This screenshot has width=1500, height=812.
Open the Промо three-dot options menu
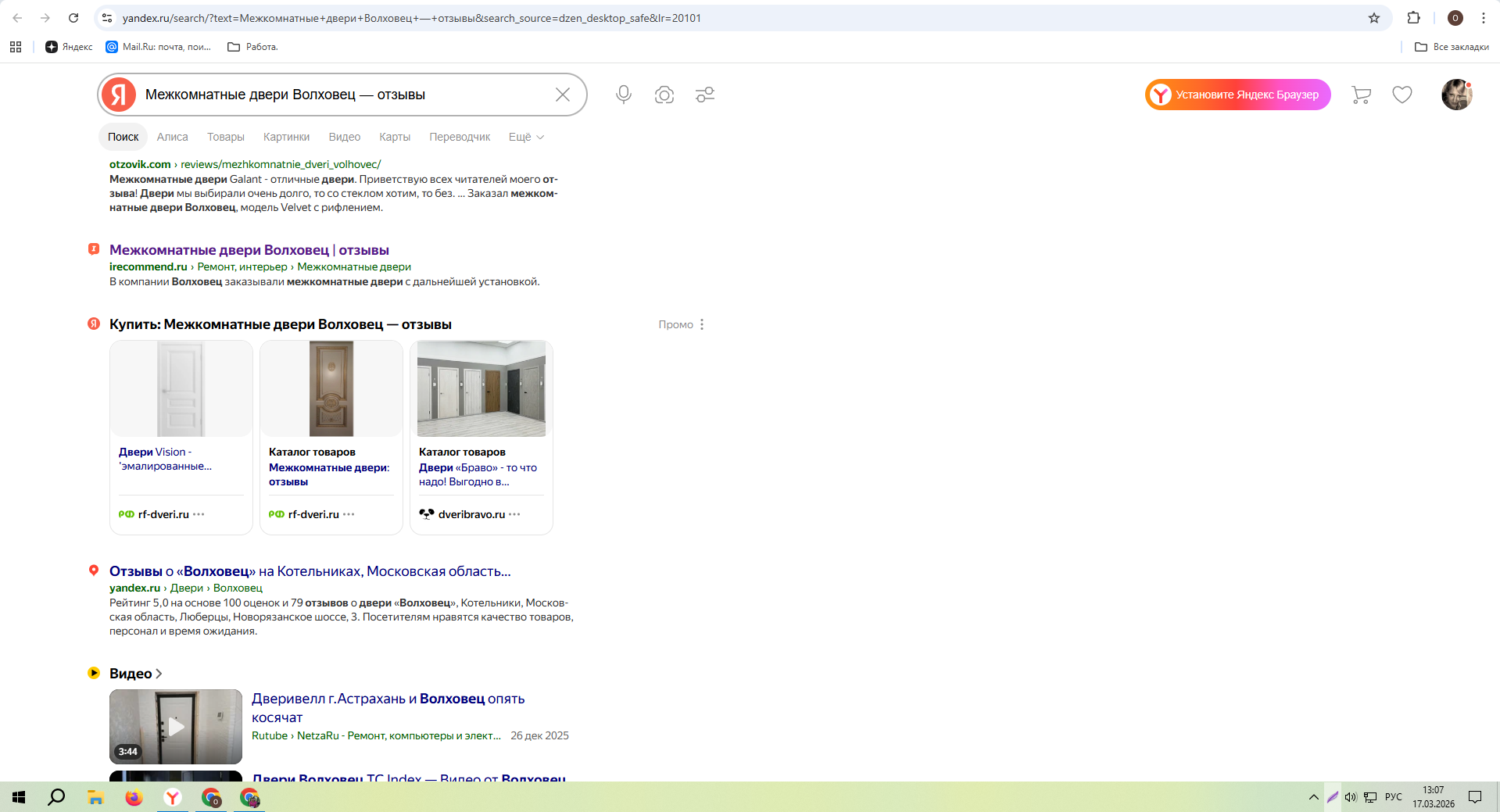[702, 324]
